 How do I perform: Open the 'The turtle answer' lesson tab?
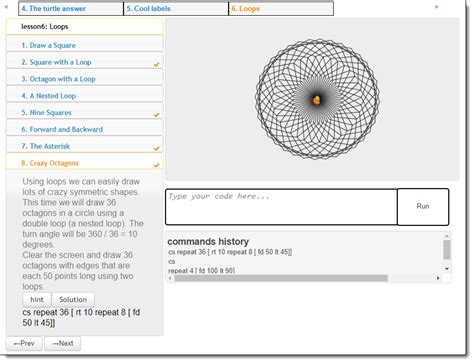pyautogui.click(x=71, y=9)
